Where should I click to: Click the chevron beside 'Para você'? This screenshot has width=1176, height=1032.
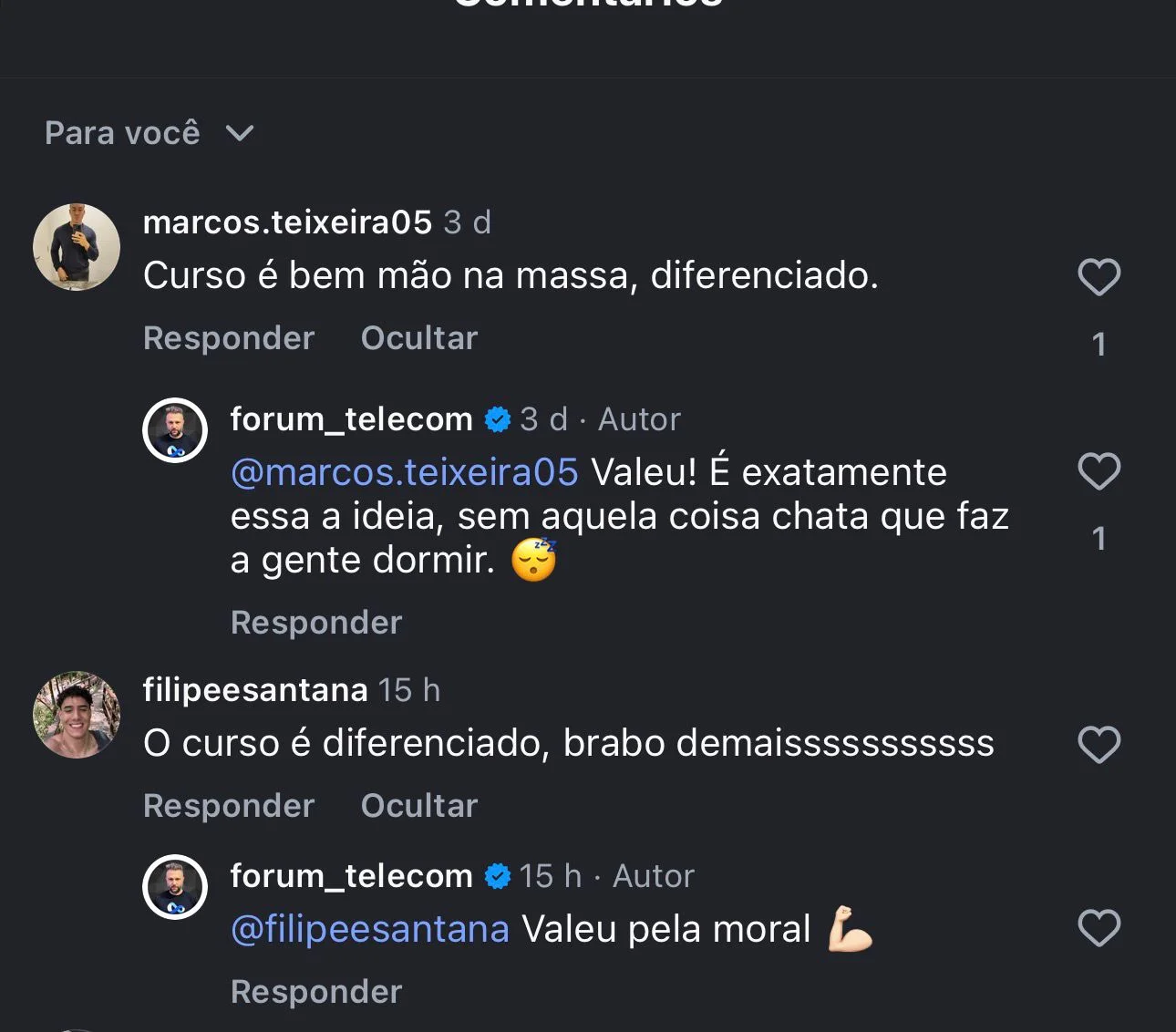(238, 134)
